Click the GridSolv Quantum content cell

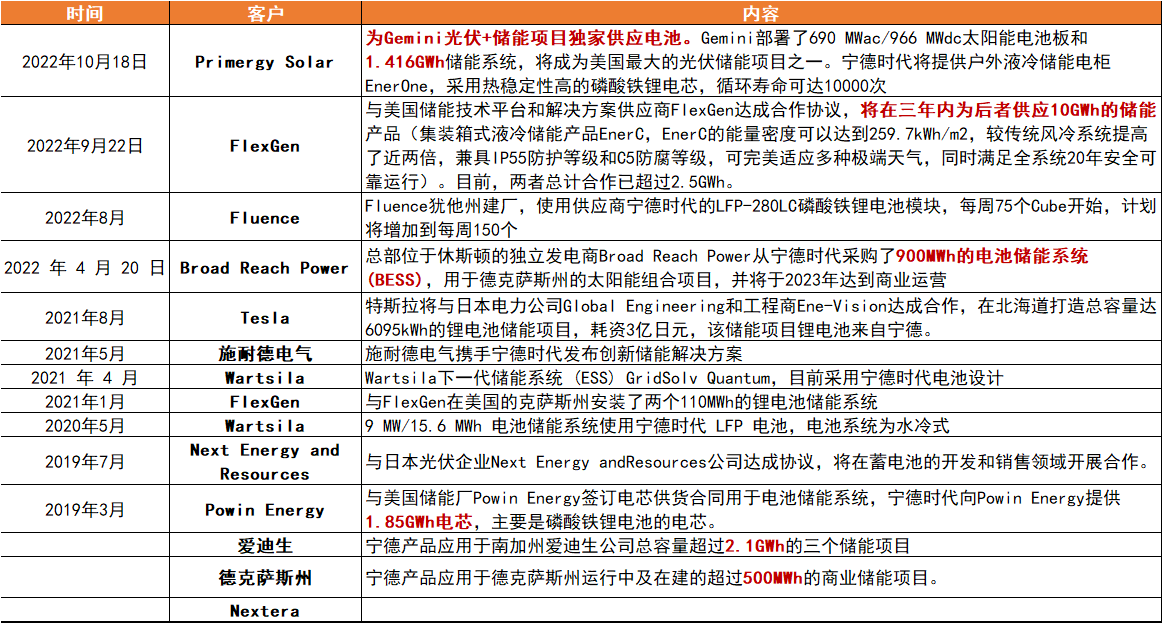pyautogui.click(x=761, y=378)
